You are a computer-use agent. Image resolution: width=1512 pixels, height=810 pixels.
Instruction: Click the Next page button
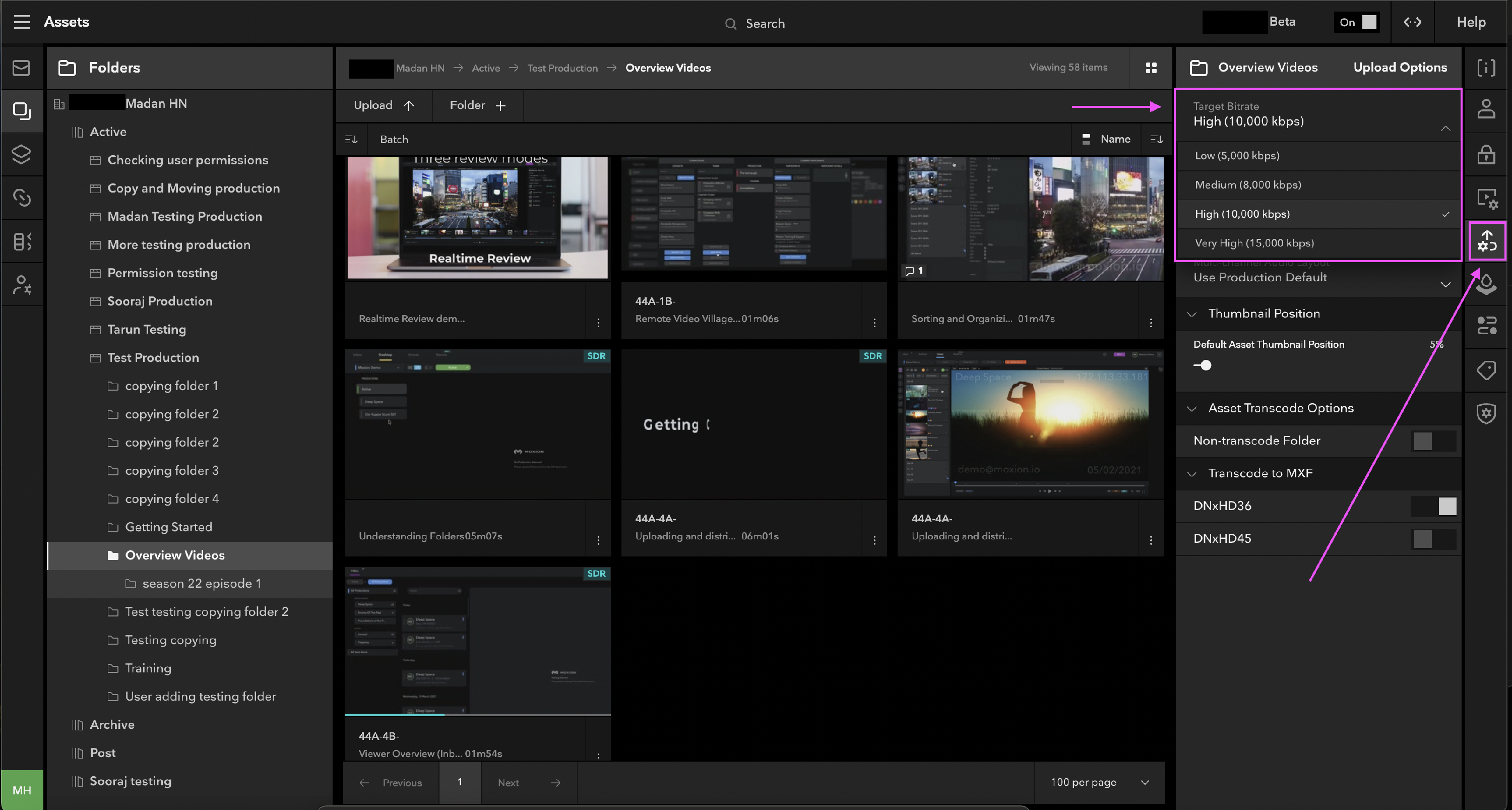(x=527, y=782)
